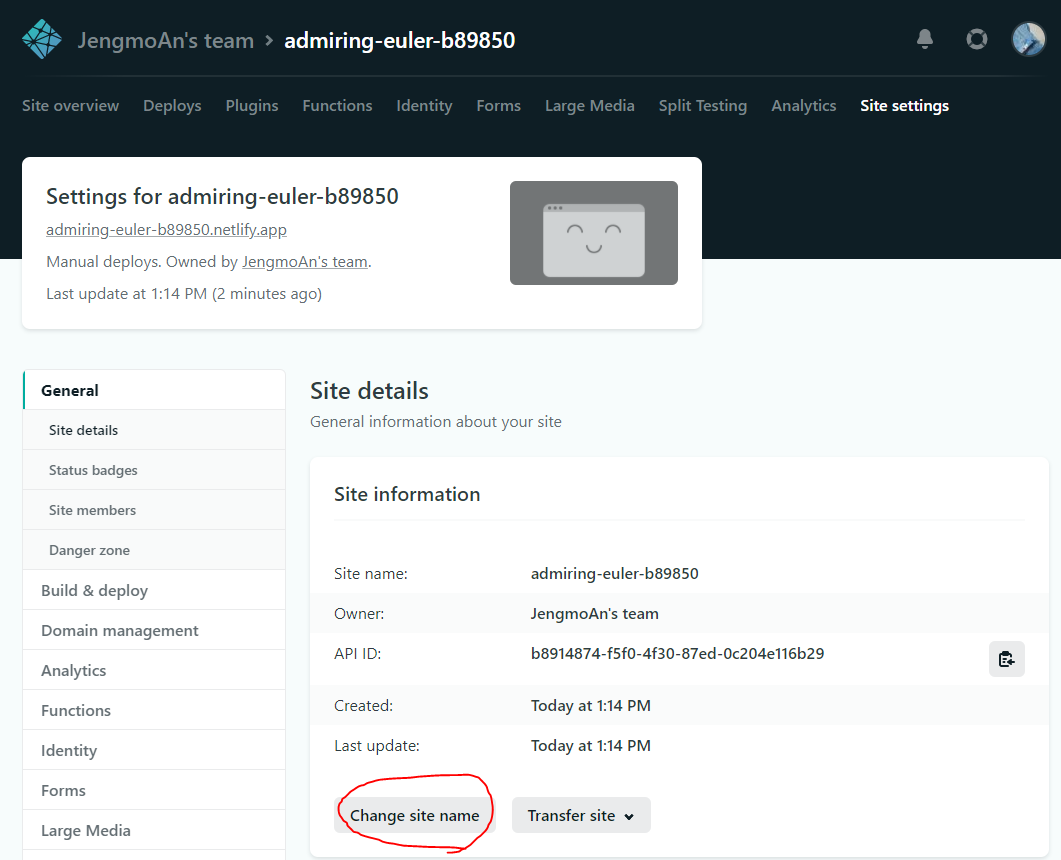Open the admiring-euler-b89850.netlify.app link
Viewport: 1061px width, 860px height.
tap(166, 229)
